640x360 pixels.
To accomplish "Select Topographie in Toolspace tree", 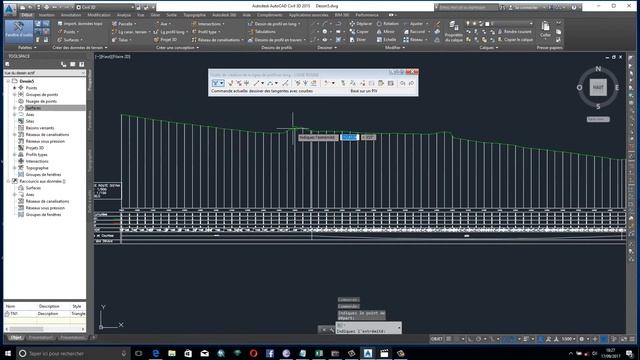I will tap(37, 168).
